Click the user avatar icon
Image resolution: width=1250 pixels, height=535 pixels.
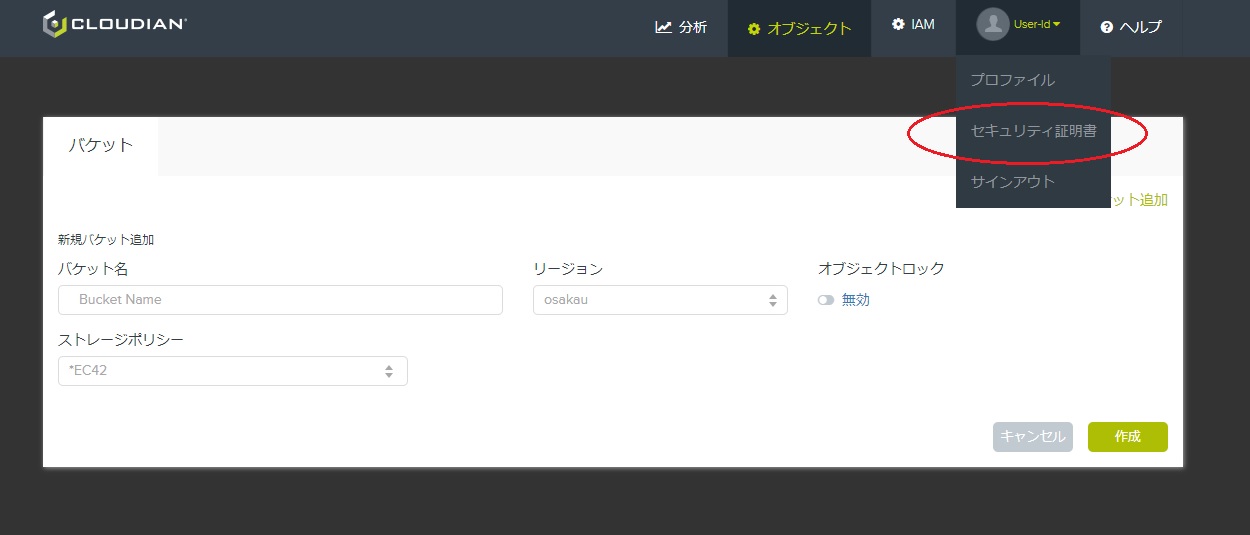(x=992, y=26)
